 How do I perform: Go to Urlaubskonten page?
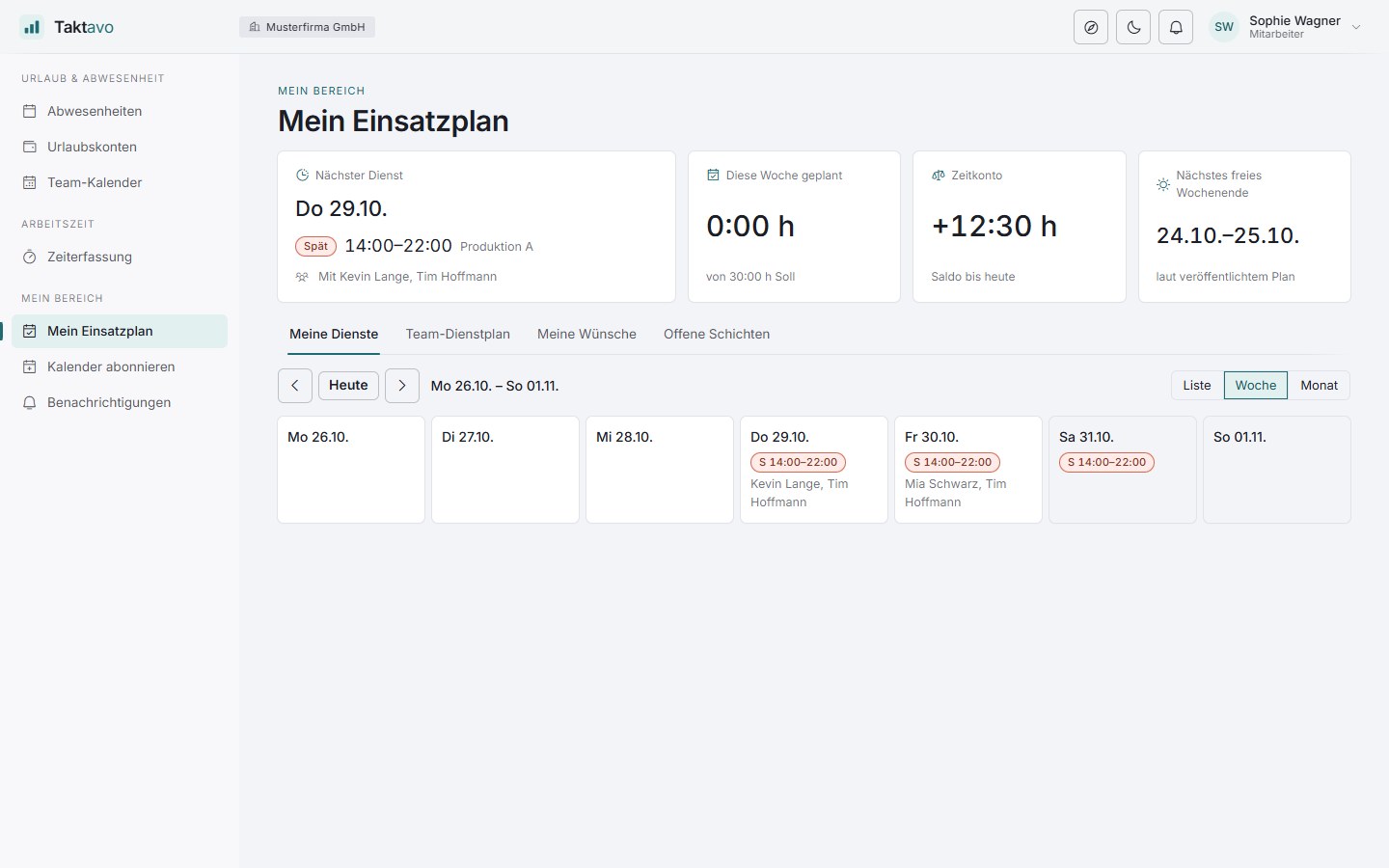120,147
